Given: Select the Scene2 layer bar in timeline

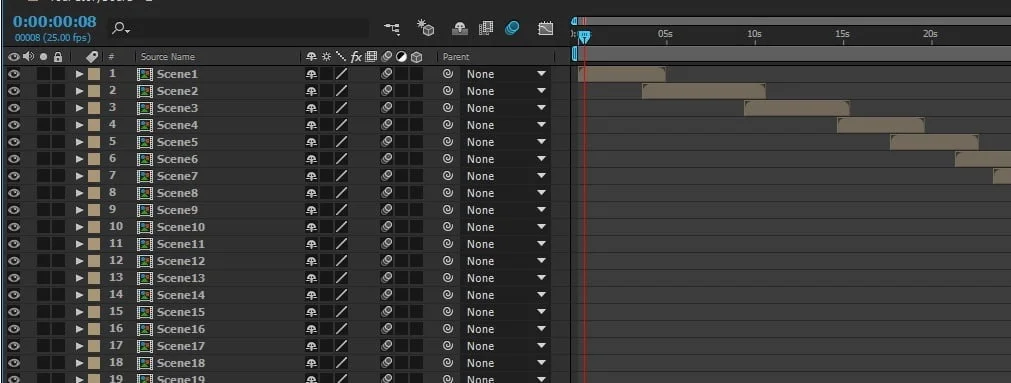Looking at the screenshot, I should [703, 91].
